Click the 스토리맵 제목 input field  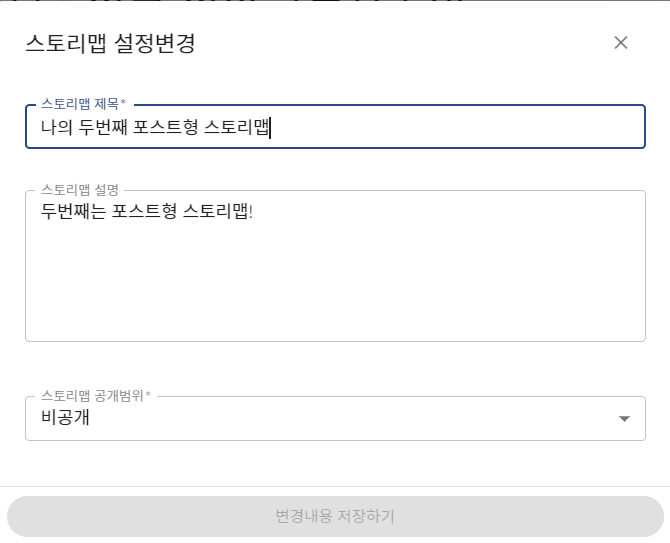coord(450,127)
